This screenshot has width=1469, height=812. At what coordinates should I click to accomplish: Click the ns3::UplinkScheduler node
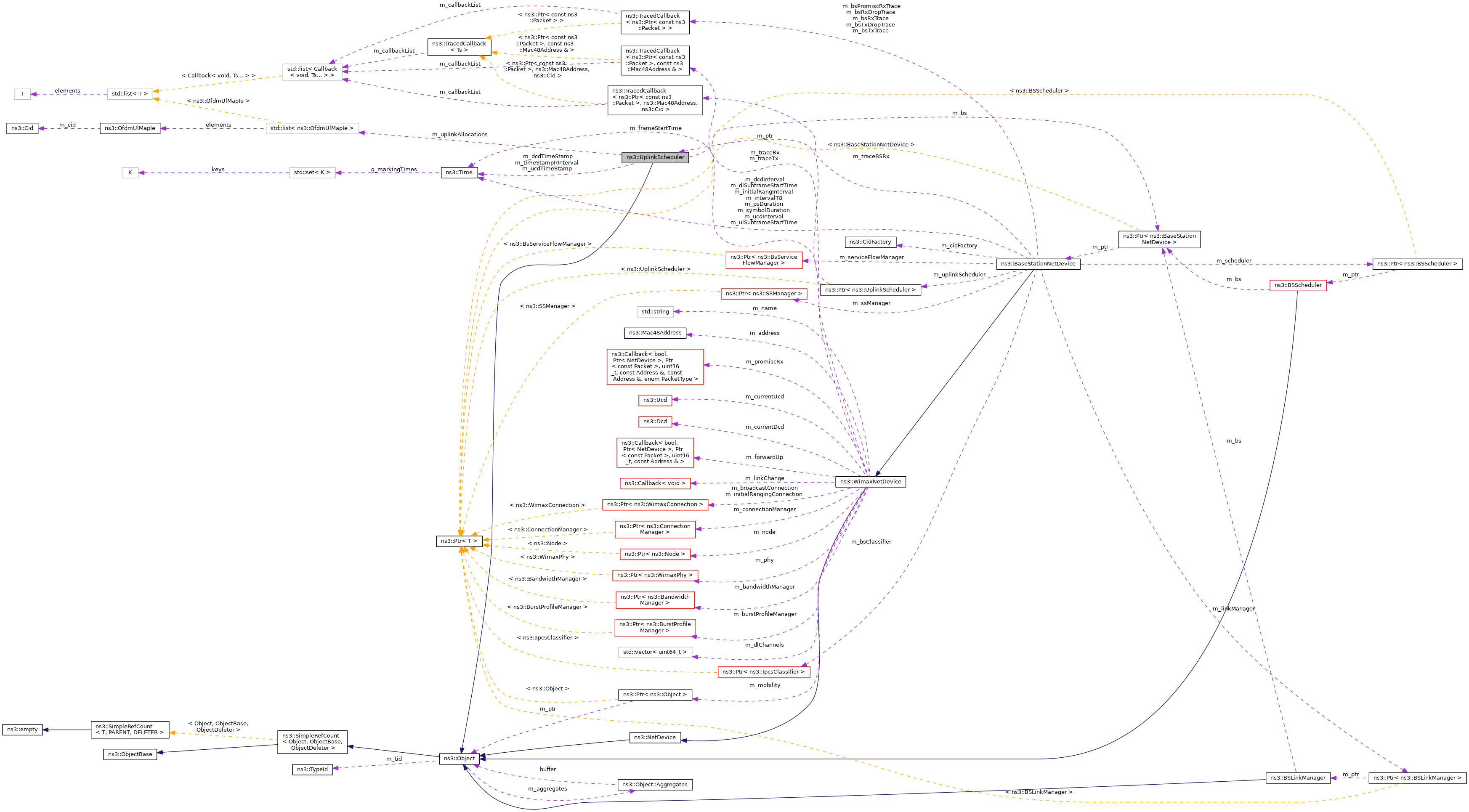655,157
